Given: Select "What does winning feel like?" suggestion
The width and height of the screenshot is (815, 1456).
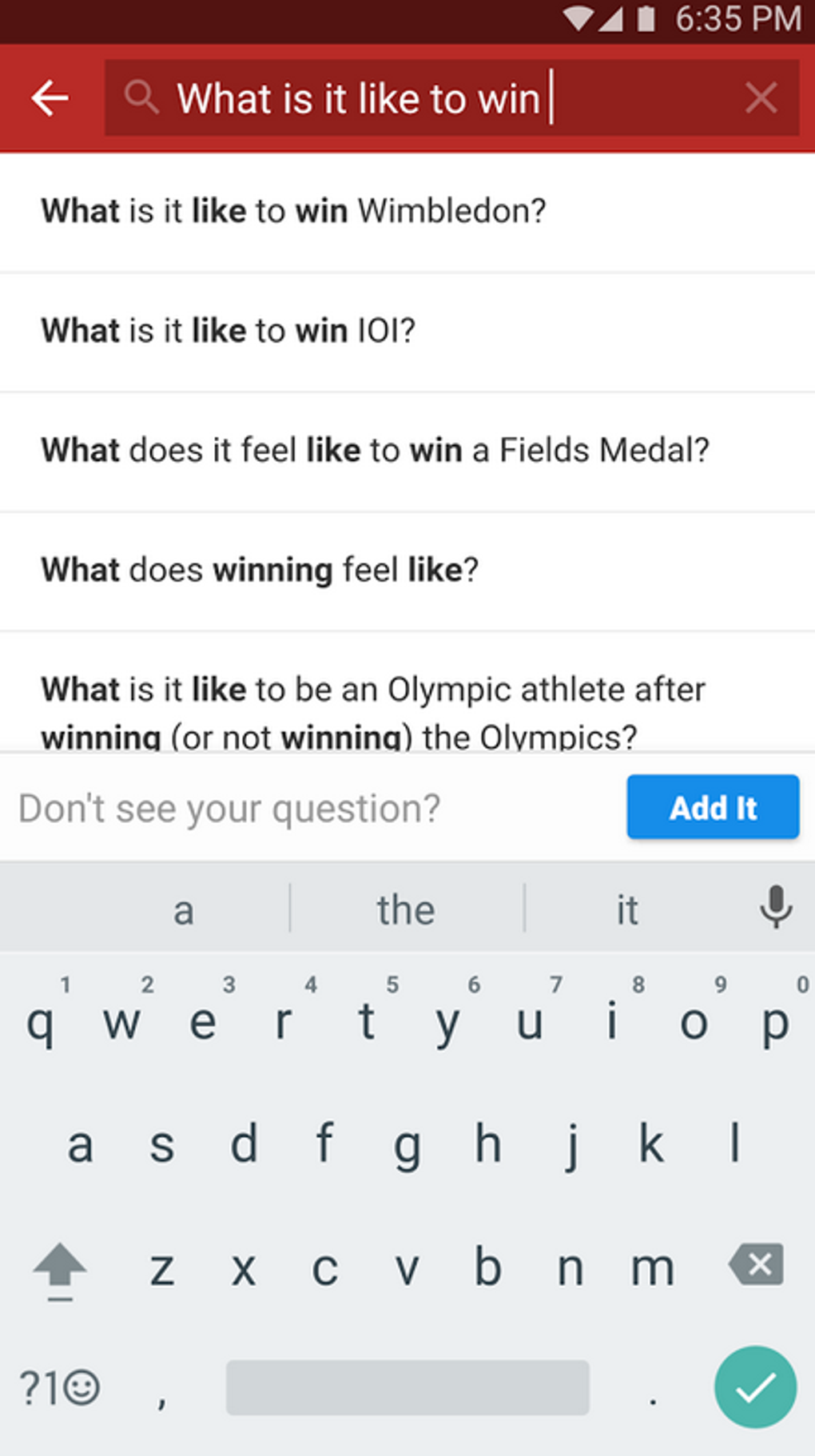Looking at the screenshot, I should pyautogui.click(x=260, y=571).
